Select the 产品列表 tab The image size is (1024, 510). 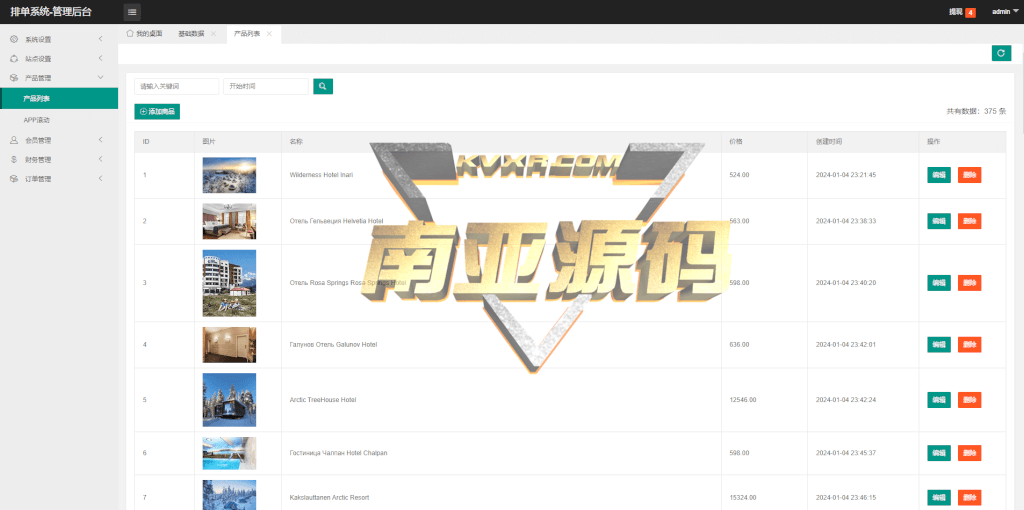click(247, 34)
